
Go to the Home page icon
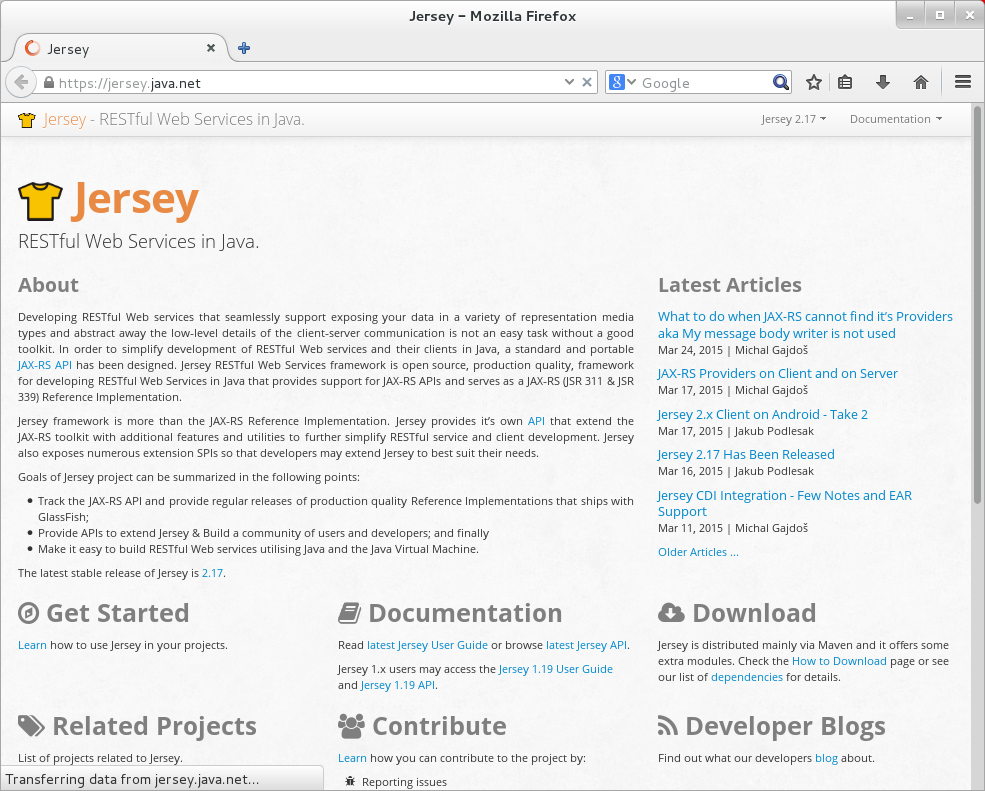(x=921, y=82)
